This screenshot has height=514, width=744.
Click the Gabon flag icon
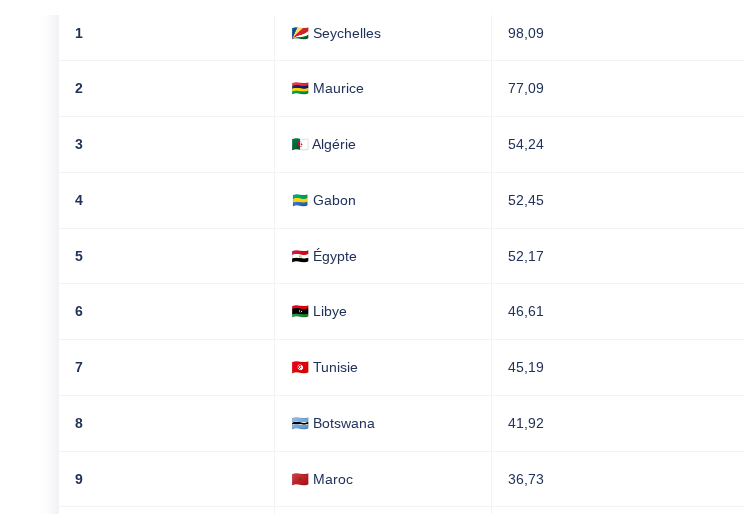click(300, 200)
